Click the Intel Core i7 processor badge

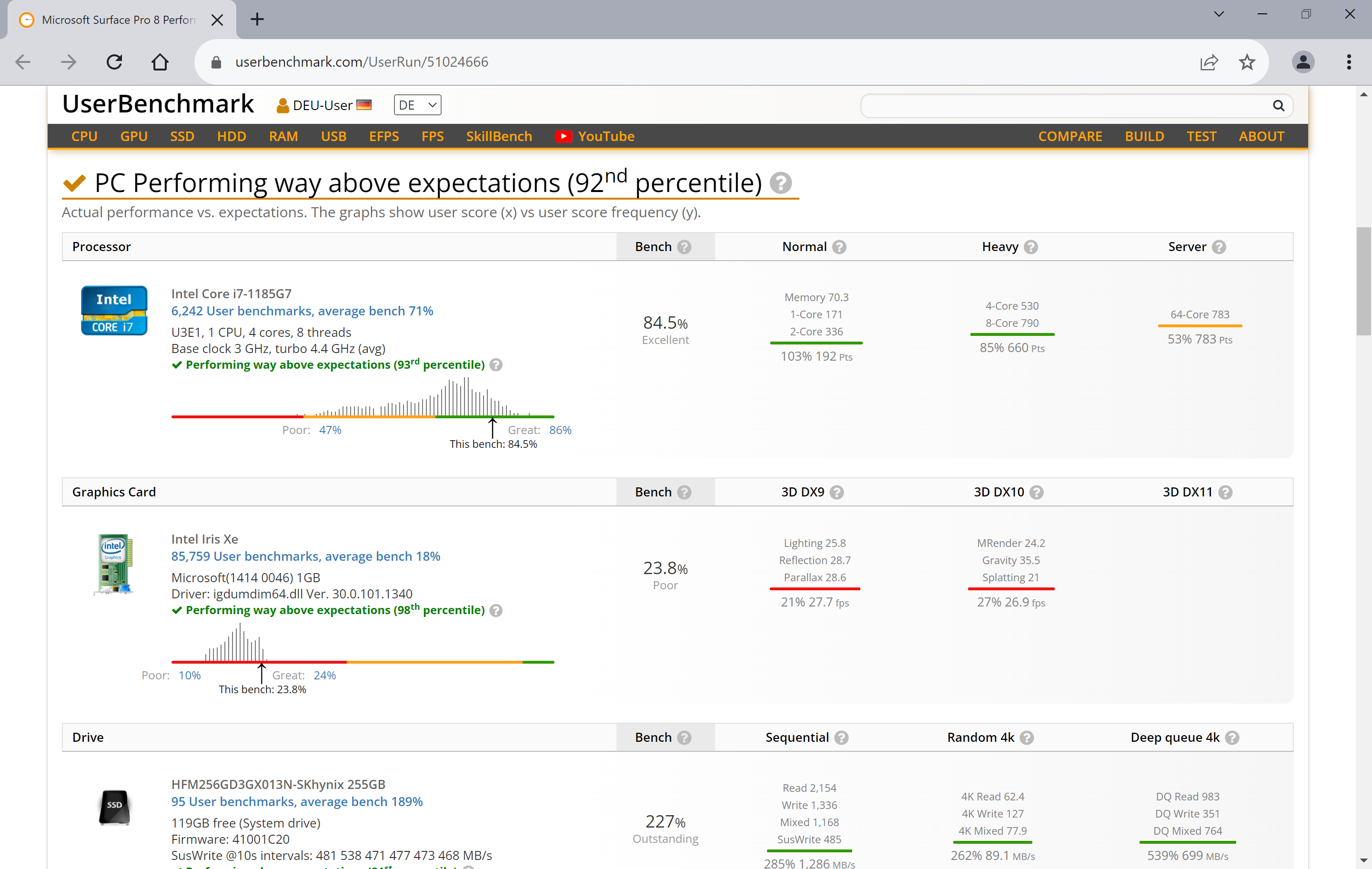pyautogui.click(x=114, y=311)
